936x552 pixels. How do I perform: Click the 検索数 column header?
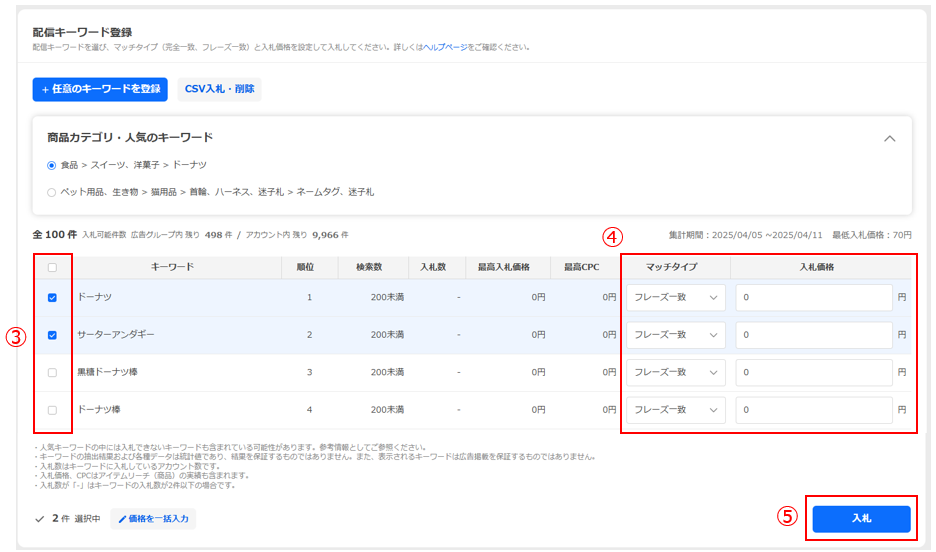(x=361, y=267)
